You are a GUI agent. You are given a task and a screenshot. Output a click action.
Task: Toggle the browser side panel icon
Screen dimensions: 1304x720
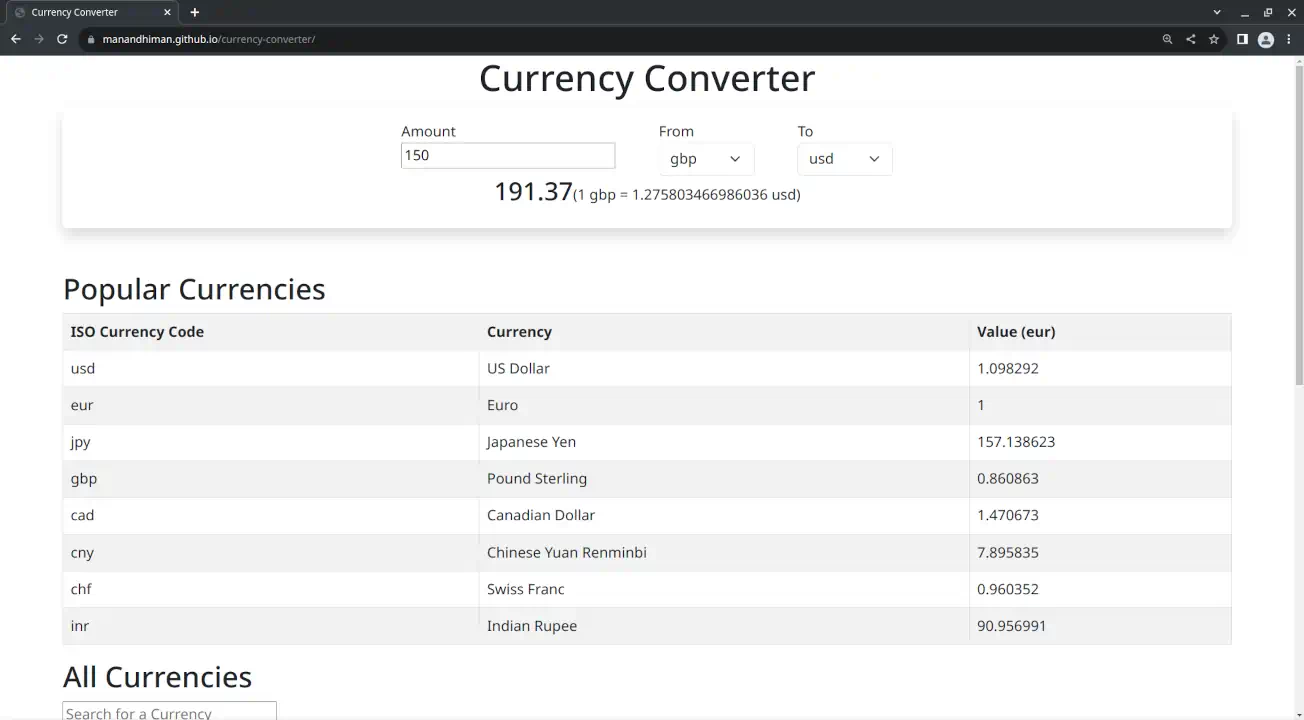(1242, 39)
